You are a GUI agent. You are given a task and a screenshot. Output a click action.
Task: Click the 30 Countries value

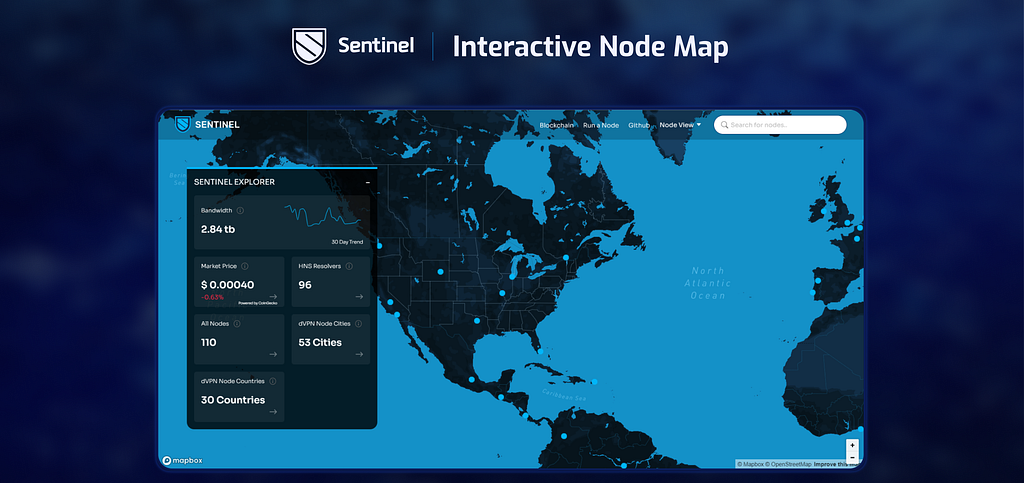tap(233, 399)
